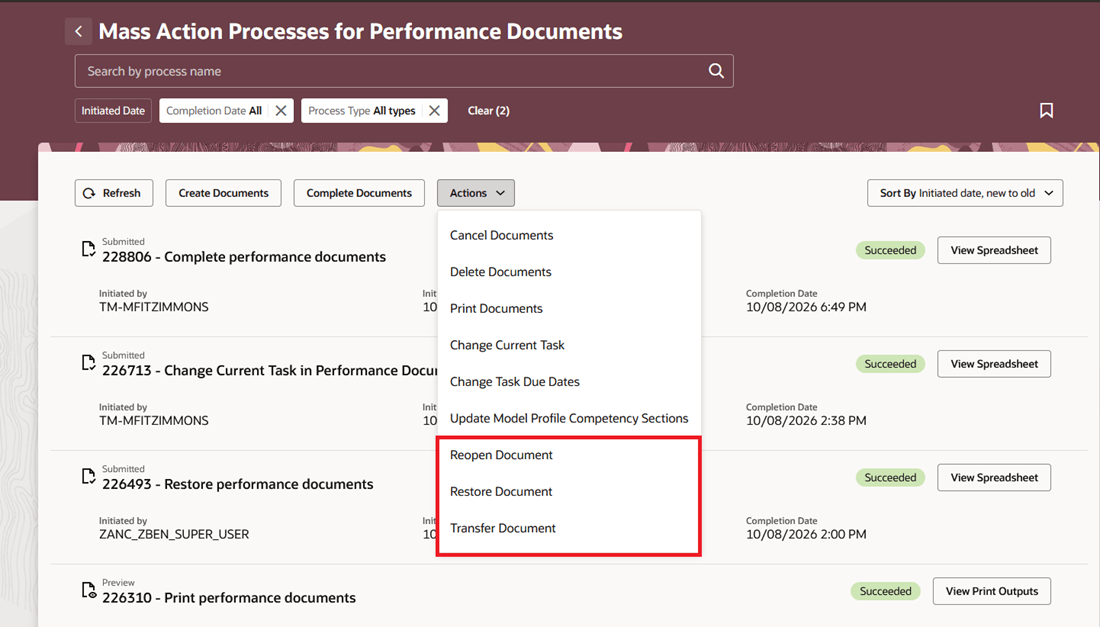Click the Succeeded badge for process 228806

click(890, 250)
